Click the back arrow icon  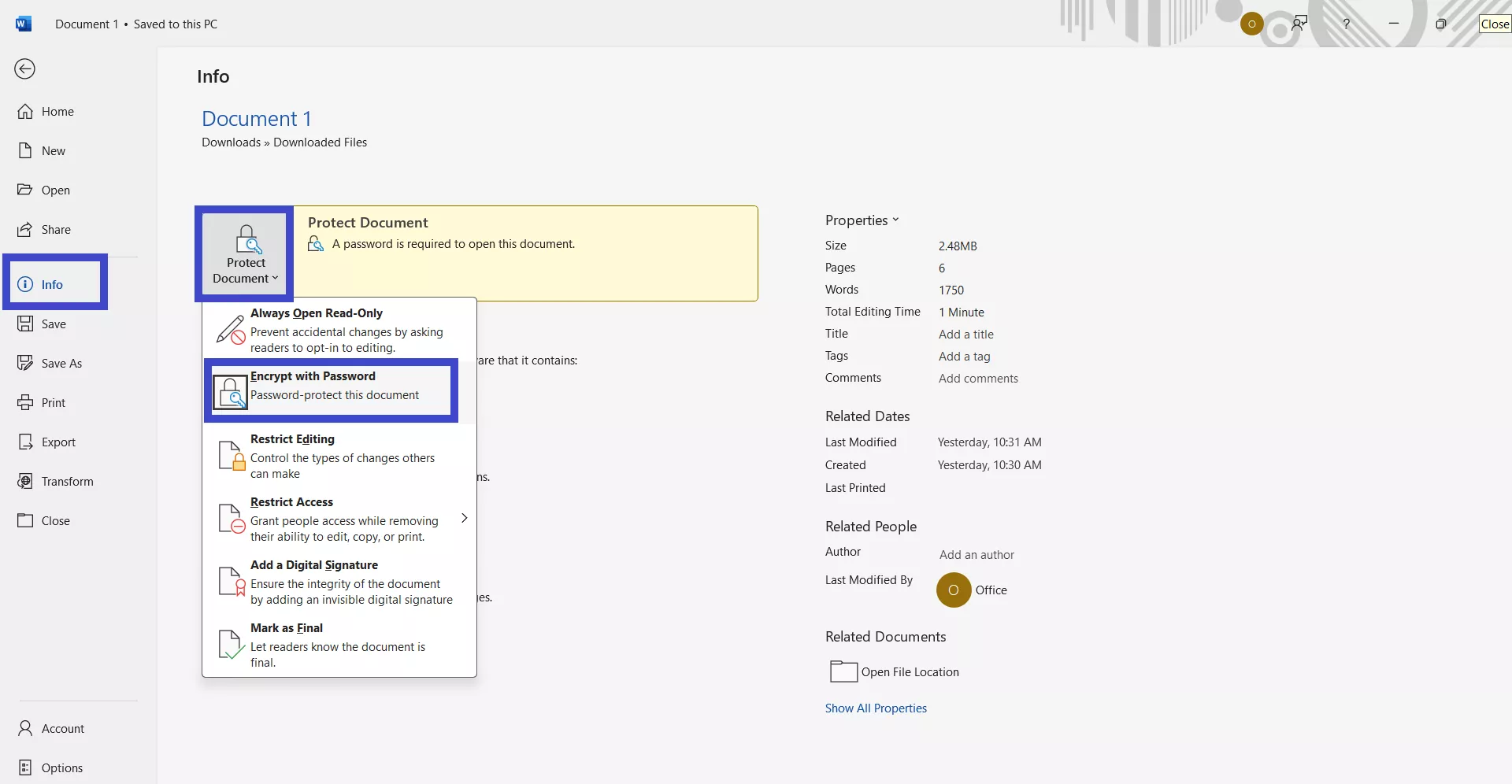[x=25, y=69]
